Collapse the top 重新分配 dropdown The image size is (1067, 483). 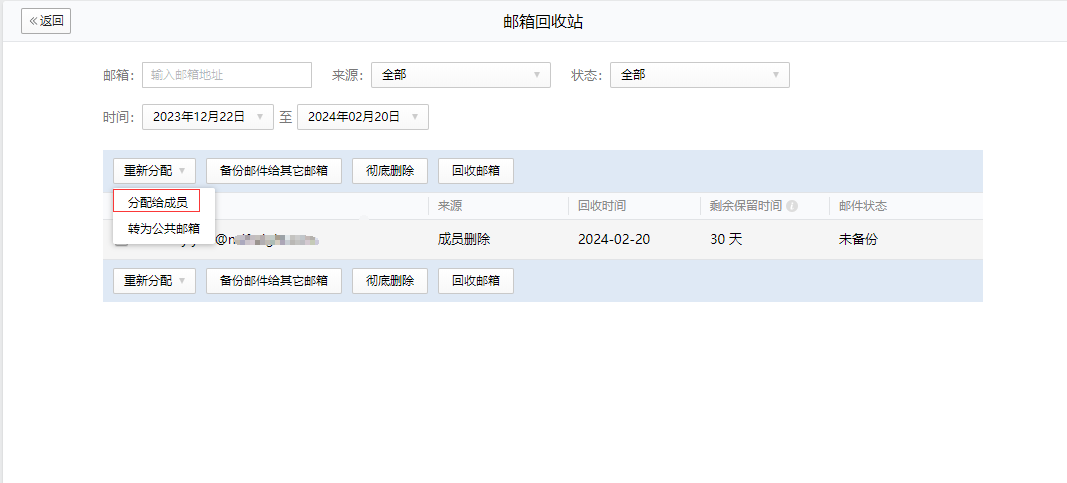pos(154,171)
